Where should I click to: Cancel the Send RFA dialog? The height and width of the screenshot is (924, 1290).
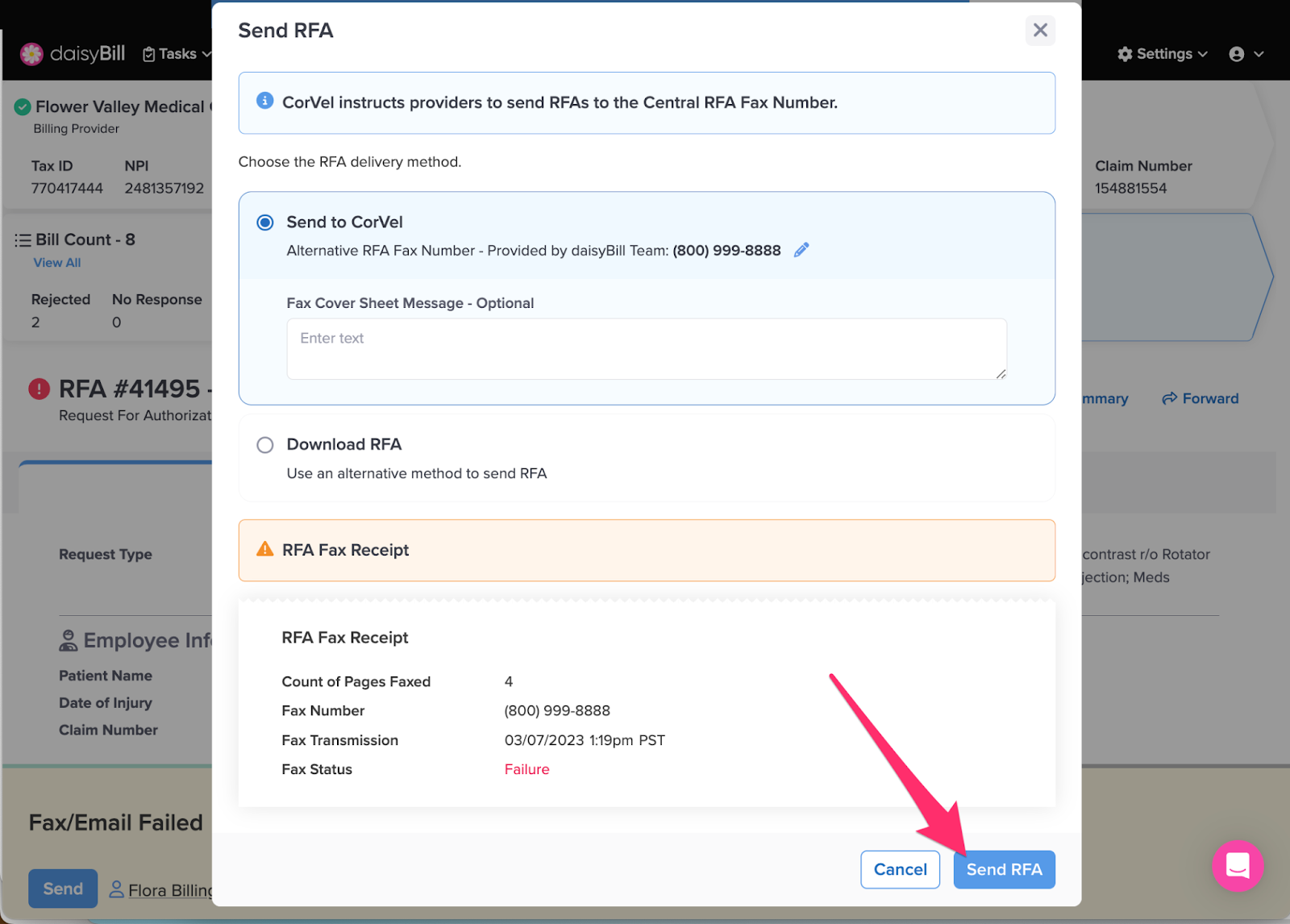point(900,869)
